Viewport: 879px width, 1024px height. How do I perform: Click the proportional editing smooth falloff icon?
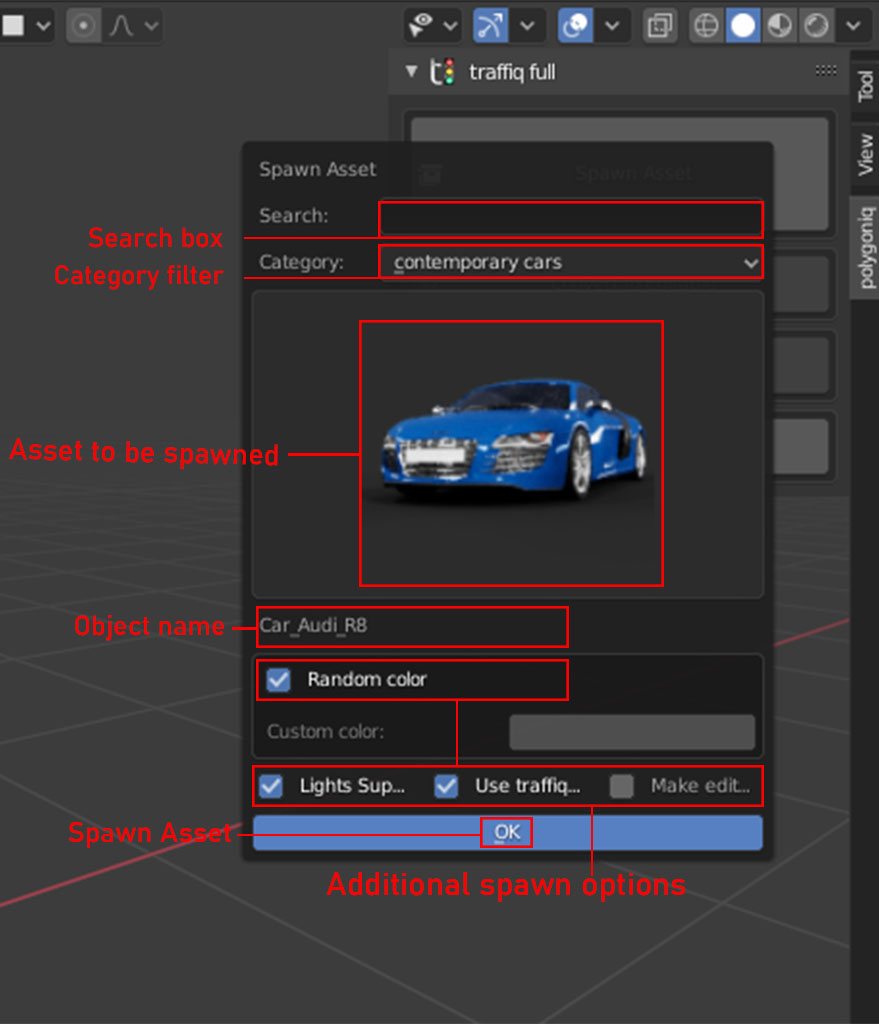coord(119,25)
